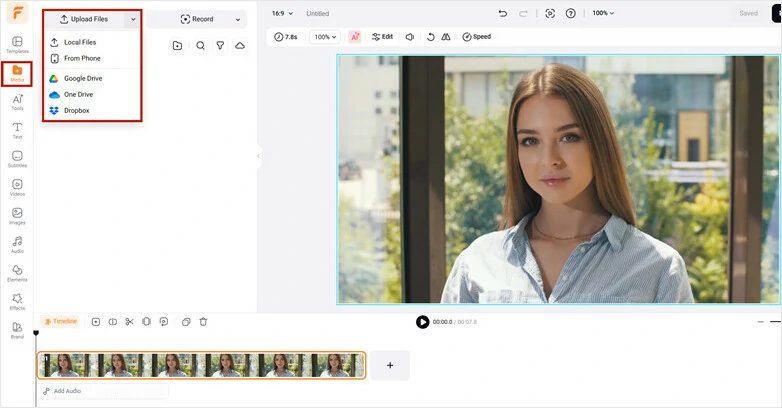The width and height of the screenshot is (782, 408).
Task: Click the Saved status text
Action: [x=748, y=13]
